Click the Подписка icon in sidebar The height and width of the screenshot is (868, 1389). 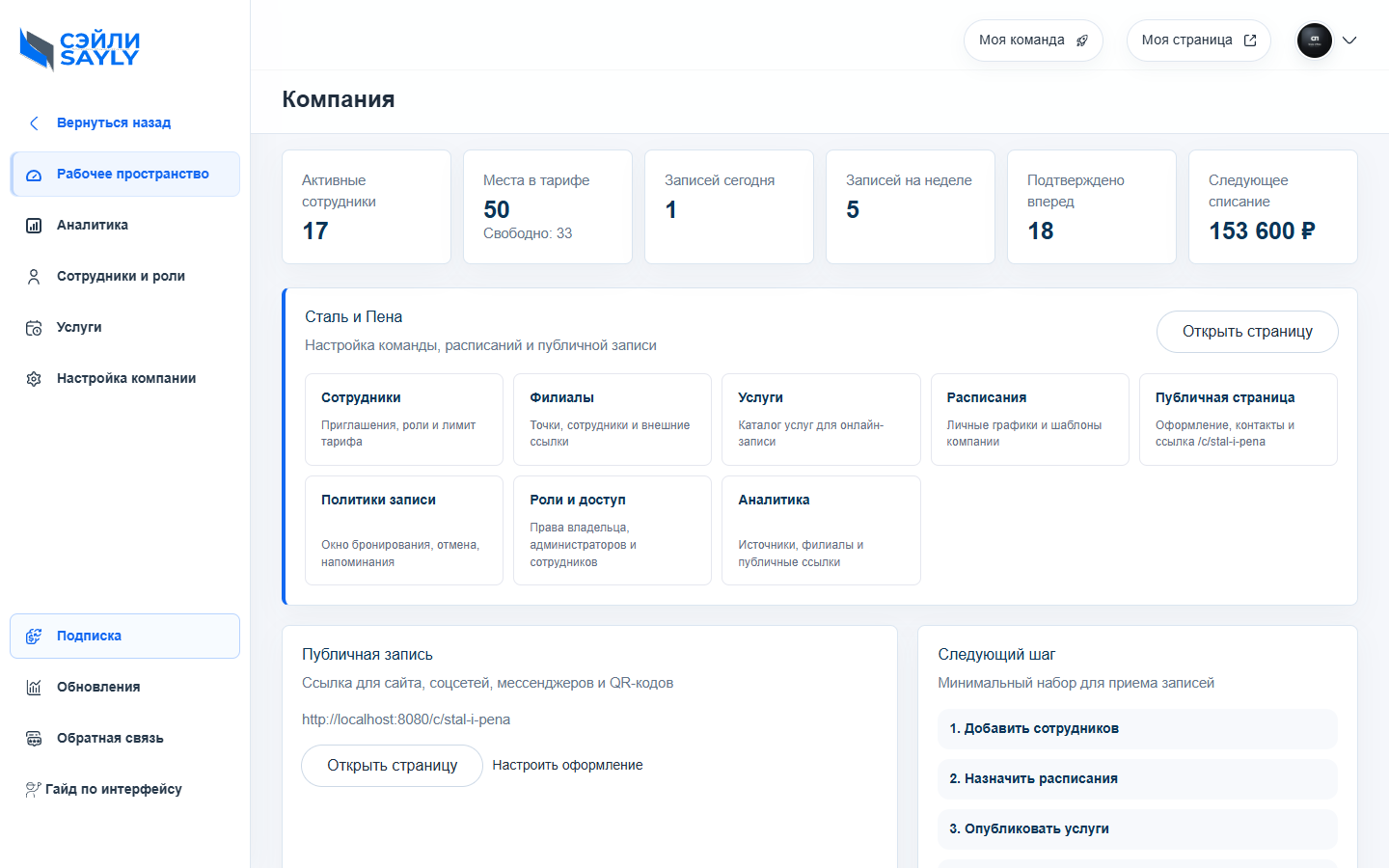pos(34,637)
